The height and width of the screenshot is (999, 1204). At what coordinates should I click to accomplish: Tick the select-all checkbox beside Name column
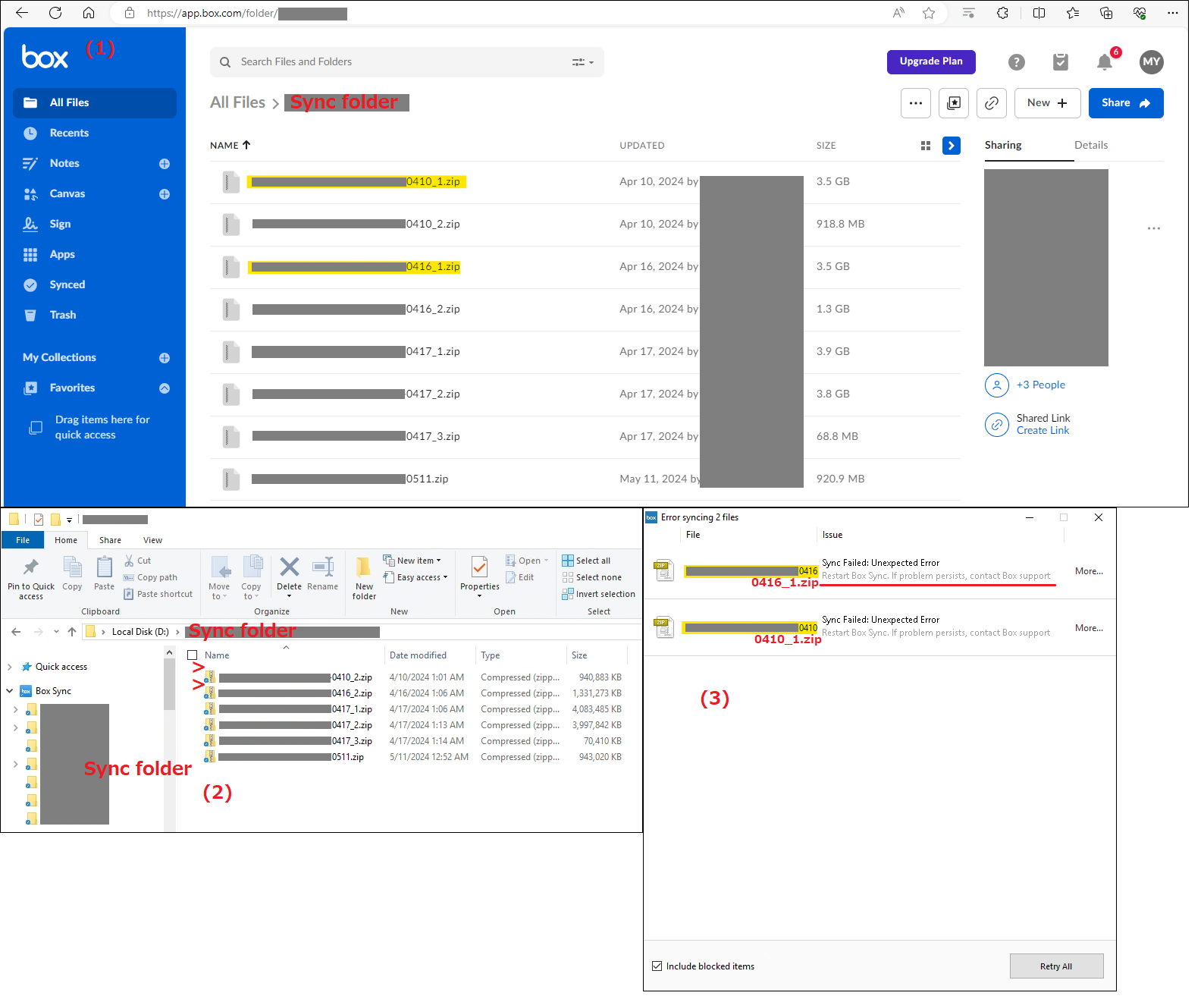193,655
